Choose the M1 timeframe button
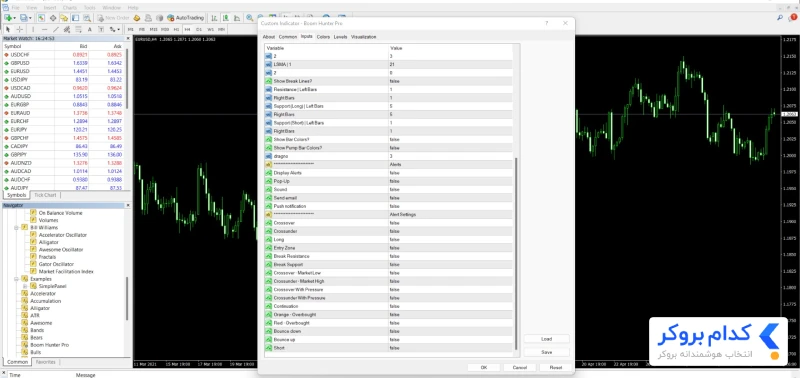Viewport: 800px width, 378px height. (x=130, y=29)
